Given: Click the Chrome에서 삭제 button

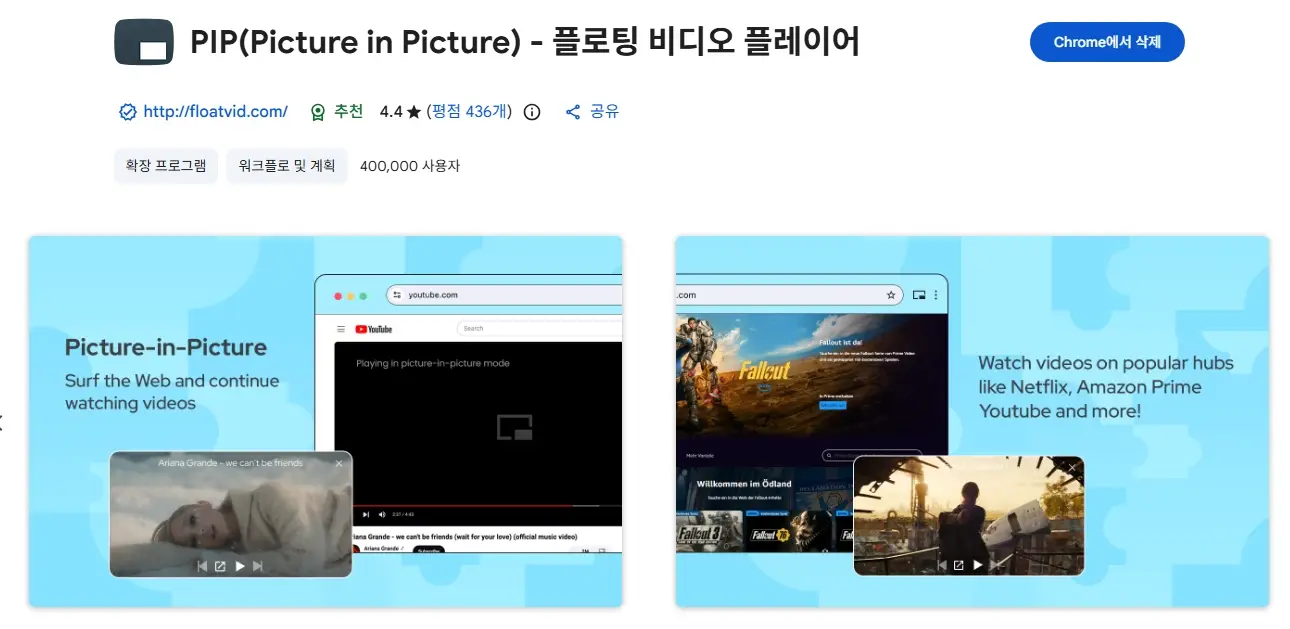Looking at the screenshot, I should [x=1107, y=42].
